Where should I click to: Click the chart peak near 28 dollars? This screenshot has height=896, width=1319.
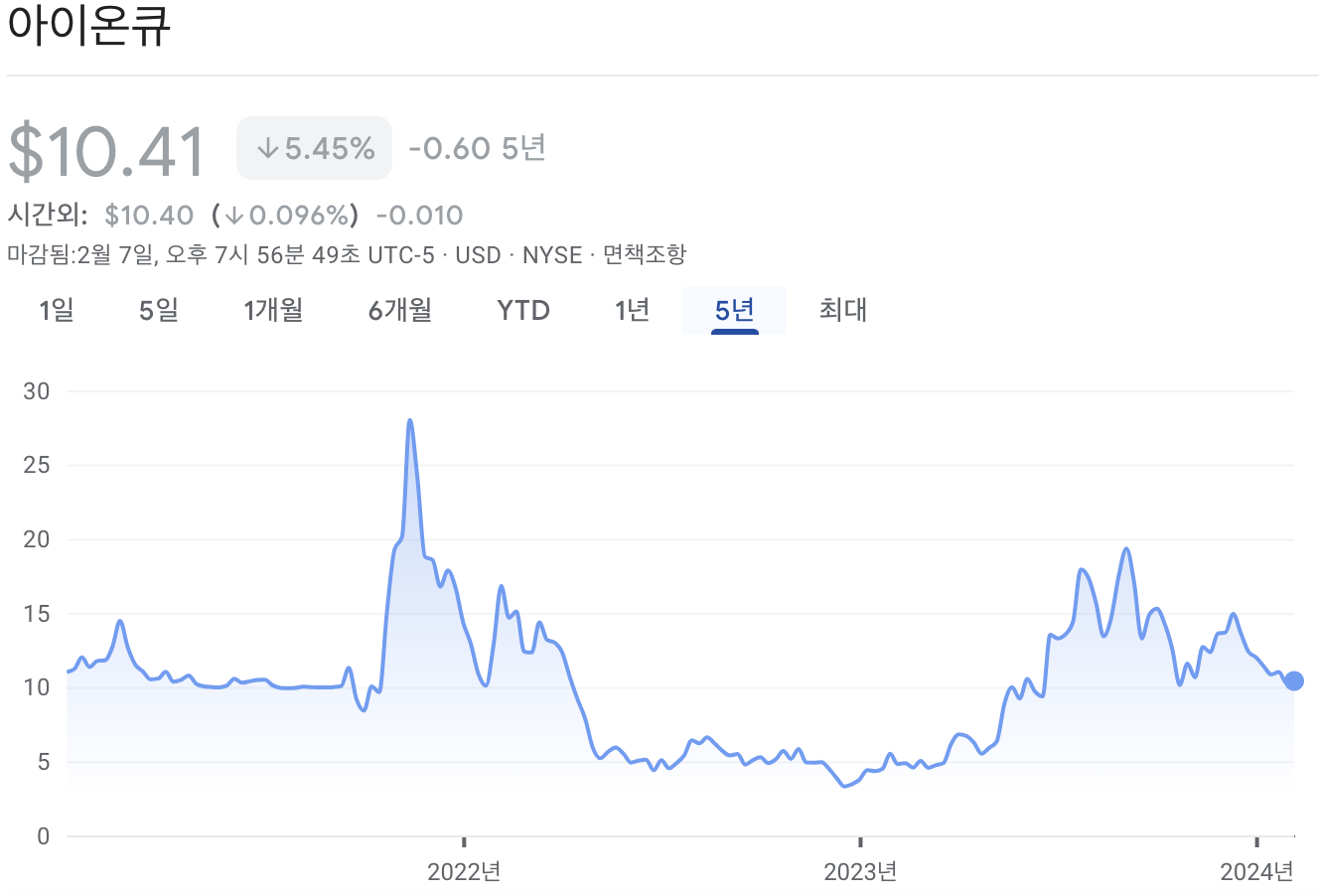410,420
